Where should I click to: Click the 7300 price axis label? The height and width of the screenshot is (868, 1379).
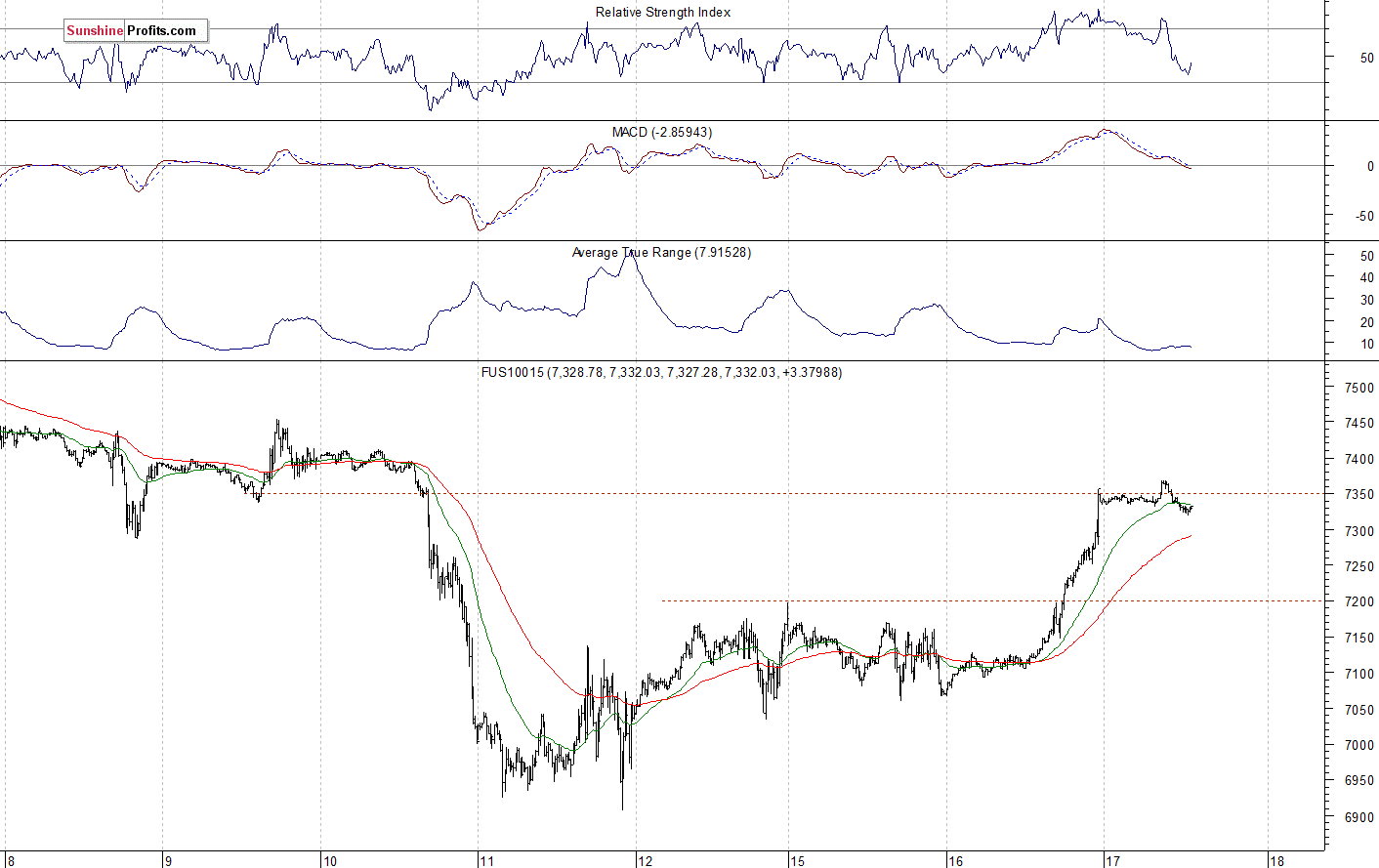tap(1359, 531)
